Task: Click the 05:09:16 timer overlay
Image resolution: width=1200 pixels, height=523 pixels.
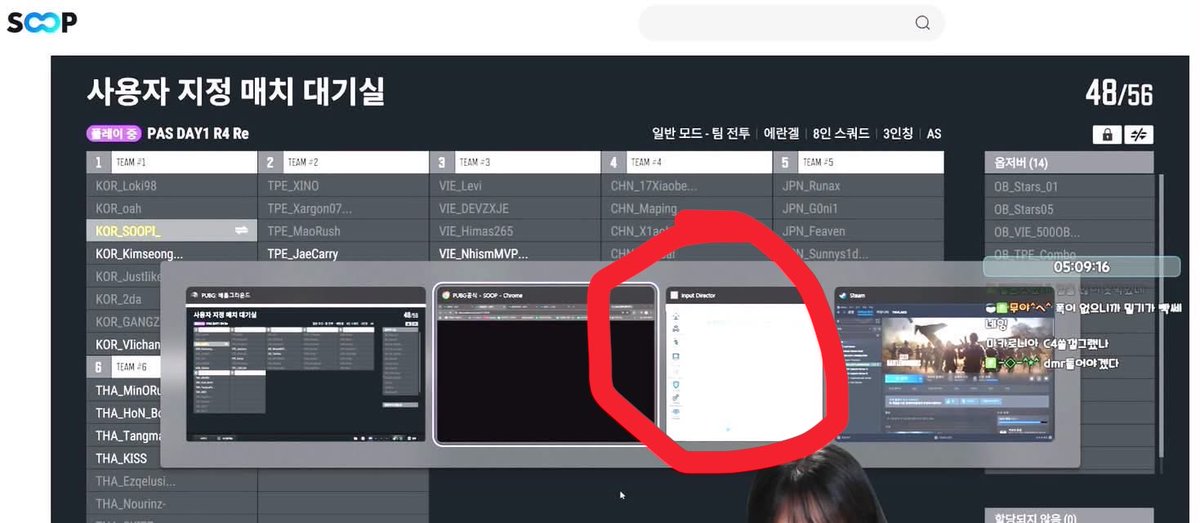Action: [1082, 267]
